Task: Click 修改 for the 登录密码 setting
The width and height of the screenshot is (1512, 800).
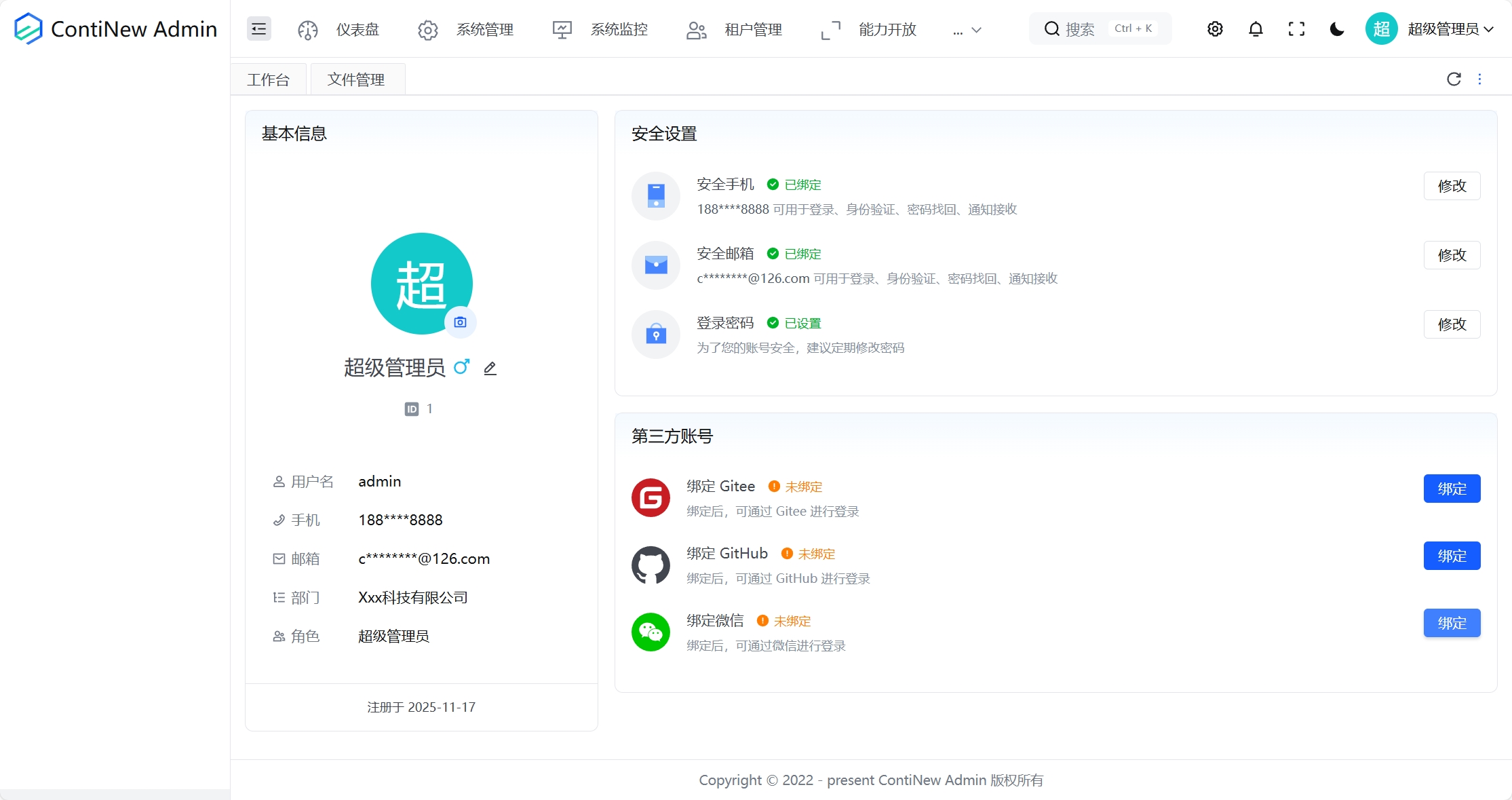Action: [1452, 324]
